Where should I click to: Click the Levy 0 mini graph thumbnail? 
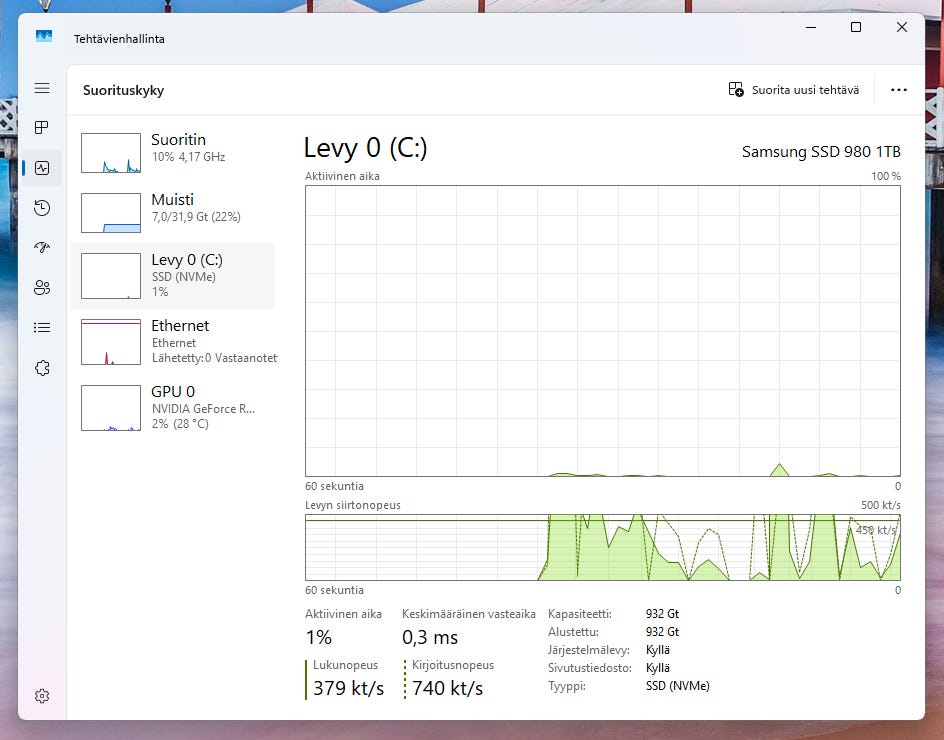[111, 276]
